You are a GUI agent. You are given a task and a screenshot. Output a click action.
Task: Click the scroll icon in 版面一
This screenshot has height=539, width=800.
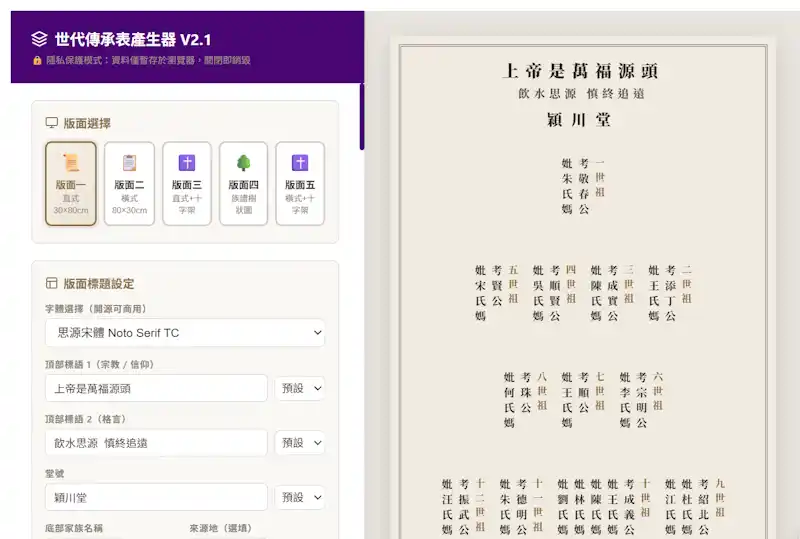pyautogui.click(x=71, y=163)
